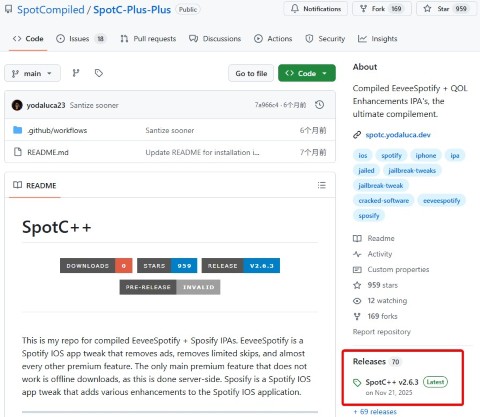Click the 12 watching link
Viewport: 480px width, 417px height.
pyautogui.click(x=387, y=301)
